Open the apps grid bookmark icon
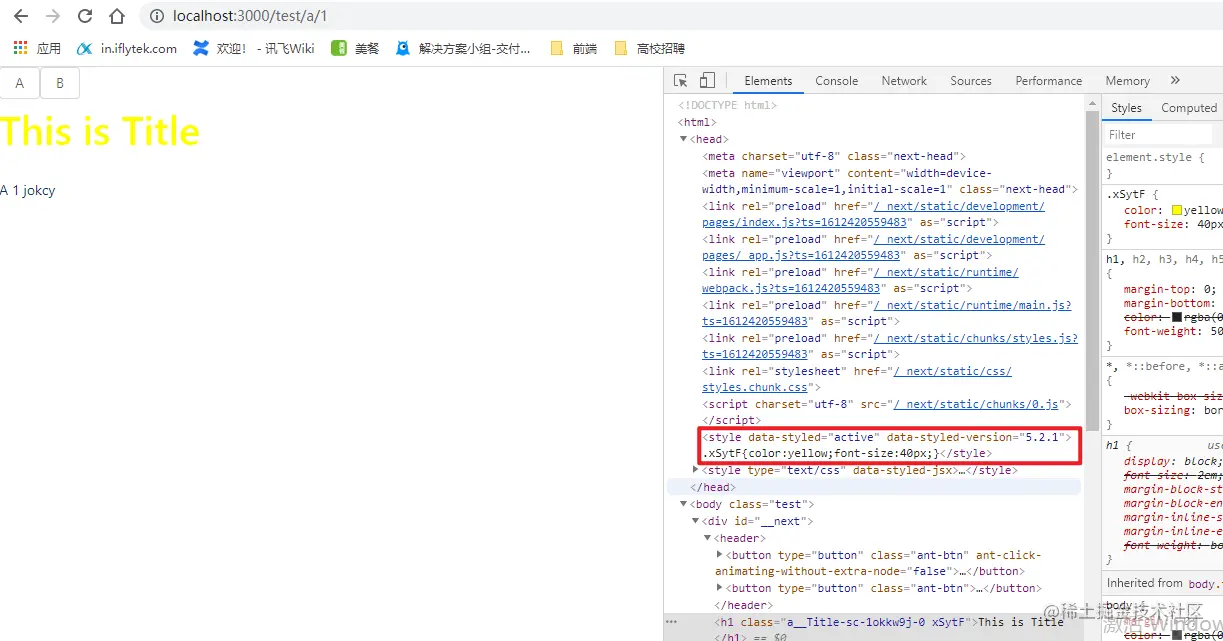Viewport: 1223px width, 641px height. coord(20,48)
